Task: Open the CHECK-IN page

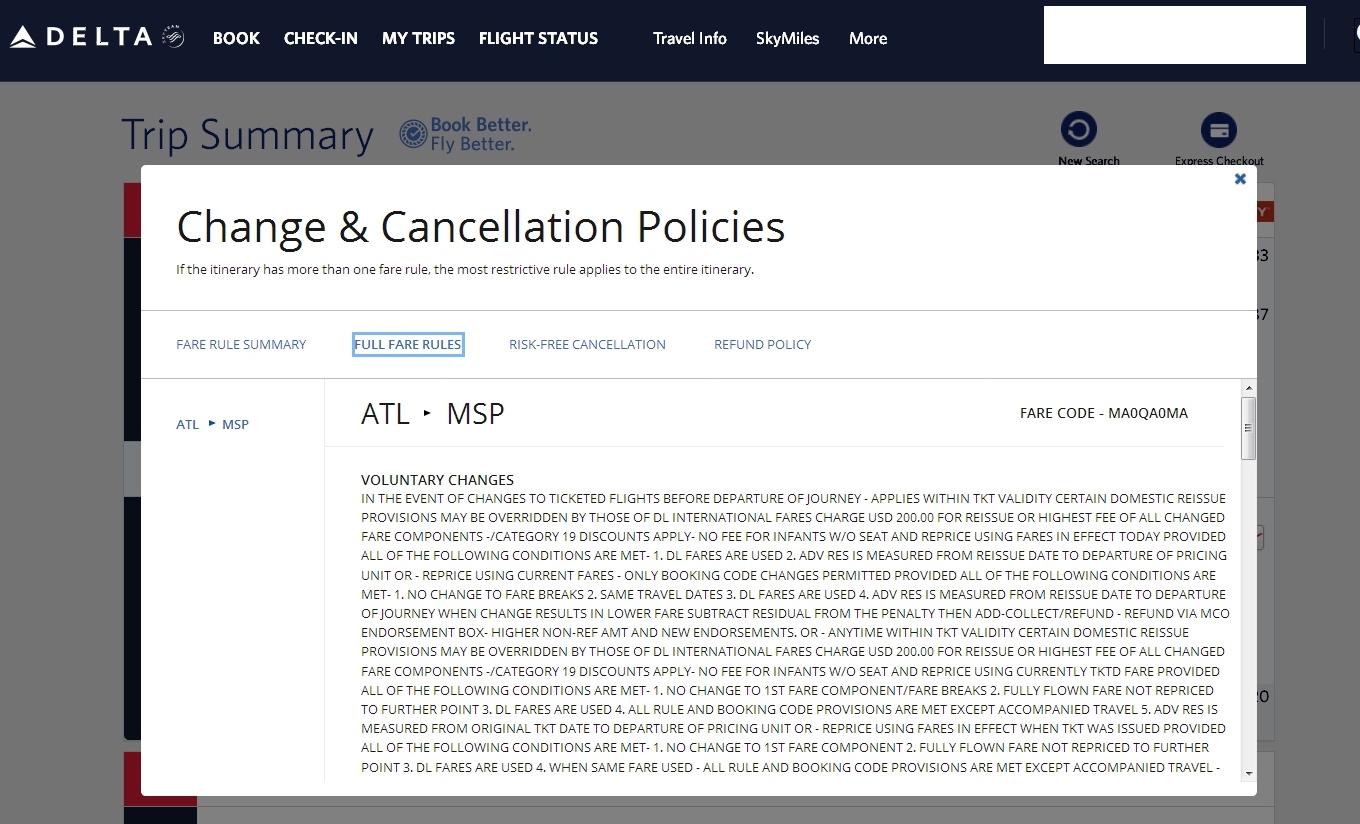Action: click(x=320, y=38)
